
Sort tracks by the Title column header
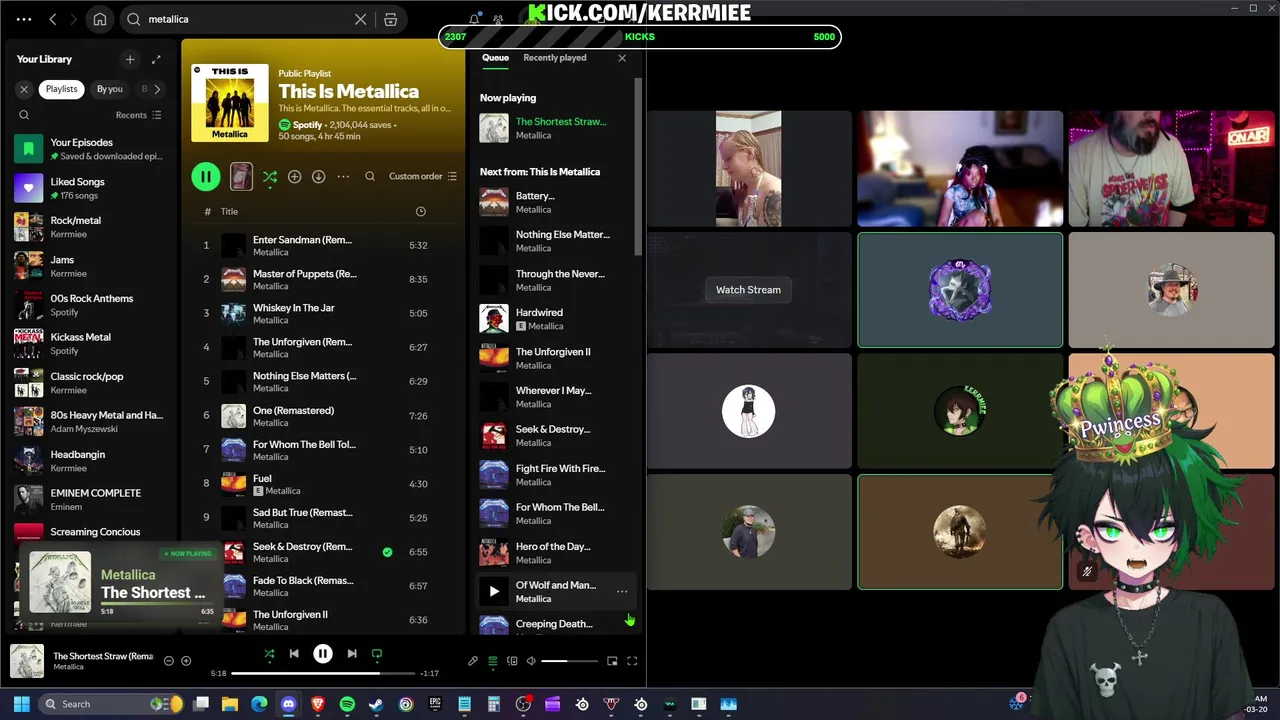pos(229,212)
